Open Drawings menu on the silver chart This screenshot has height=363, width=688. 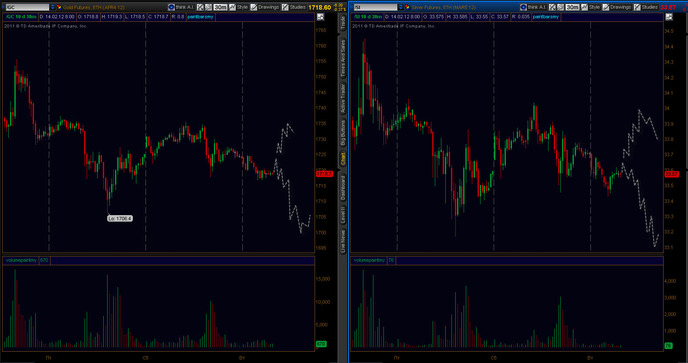click(x=617, y=7)
